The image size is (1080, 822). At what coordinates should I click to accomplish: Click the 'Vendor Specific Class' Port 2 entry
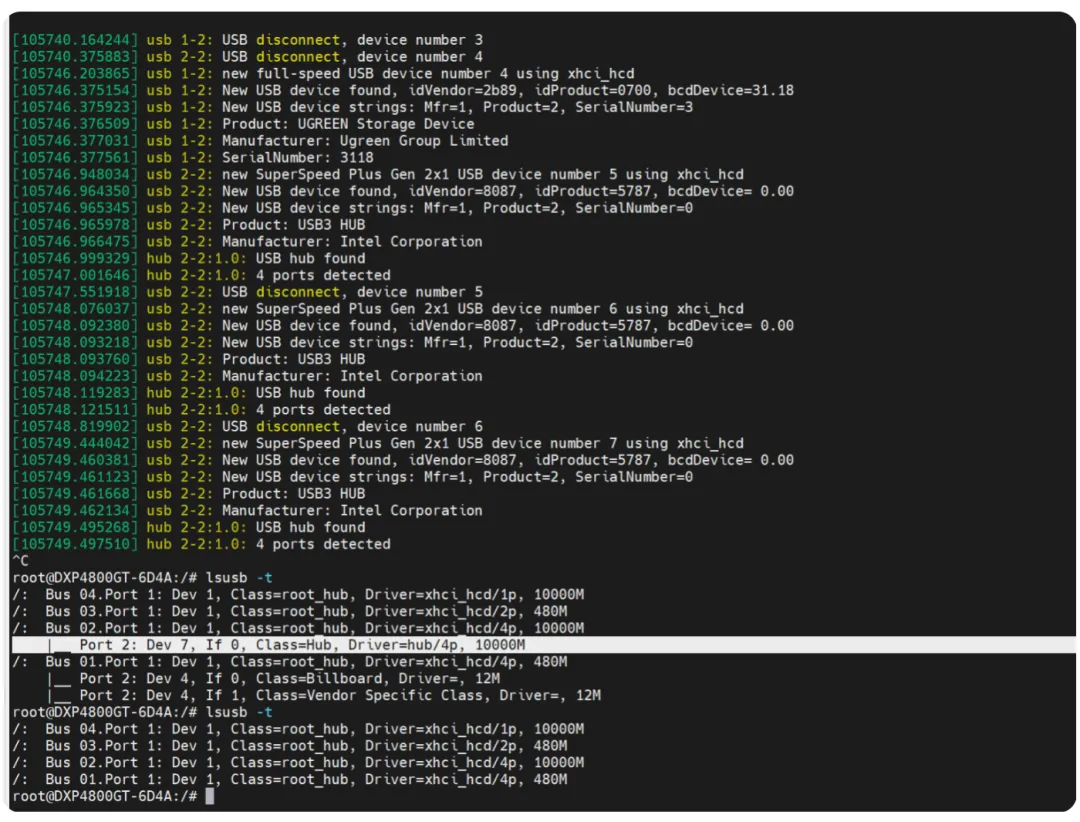(324, 695)
